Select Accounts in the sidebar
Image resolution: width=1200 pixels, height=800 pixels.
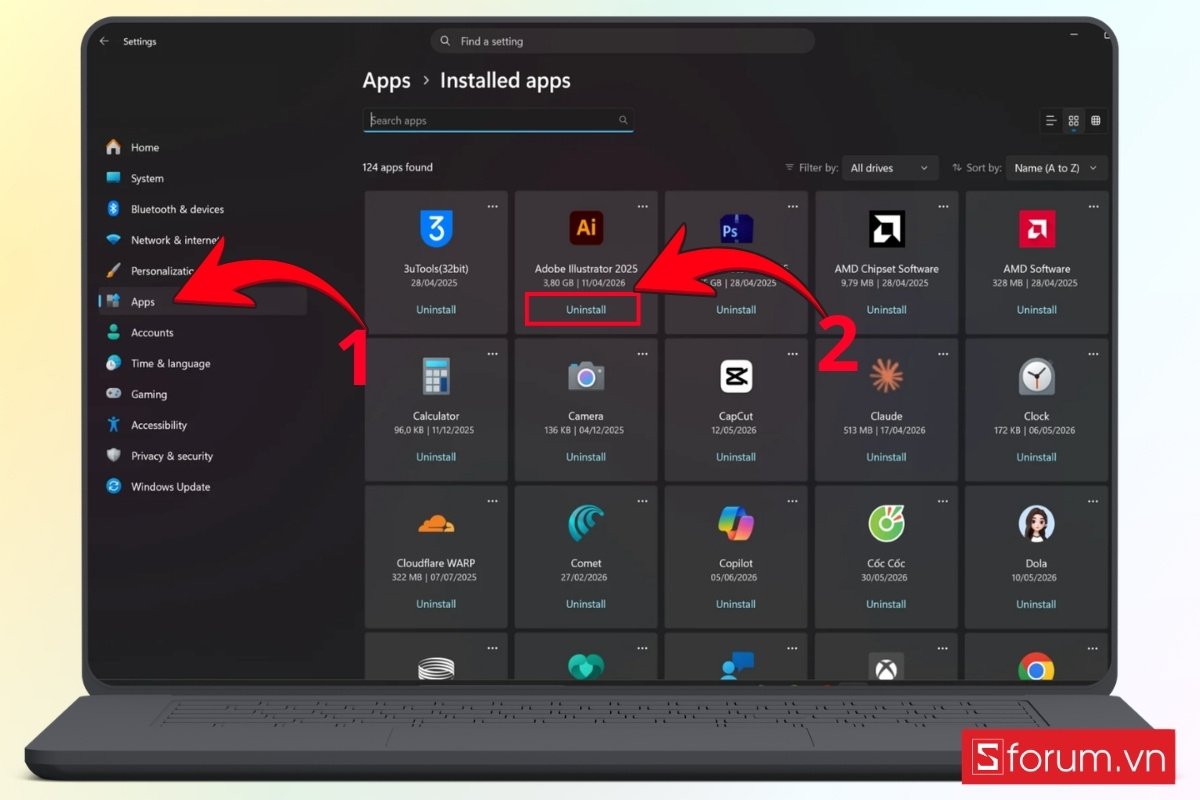[152, 333]
